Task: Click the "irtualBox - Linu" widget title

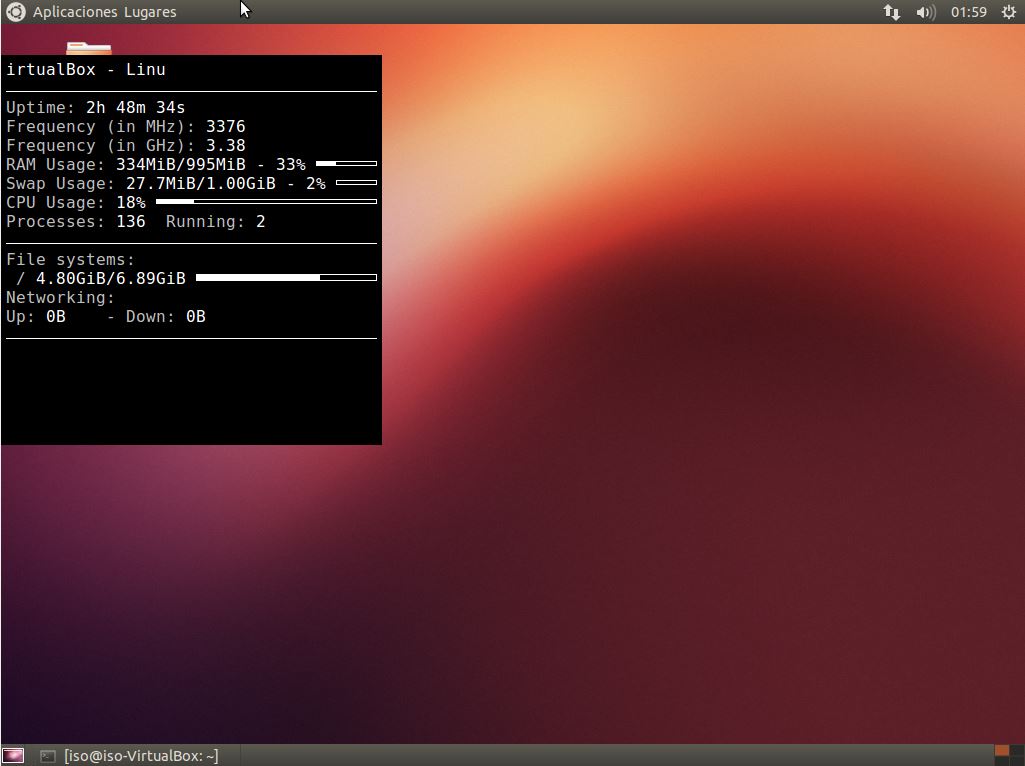Action: [x=86, y=69]
